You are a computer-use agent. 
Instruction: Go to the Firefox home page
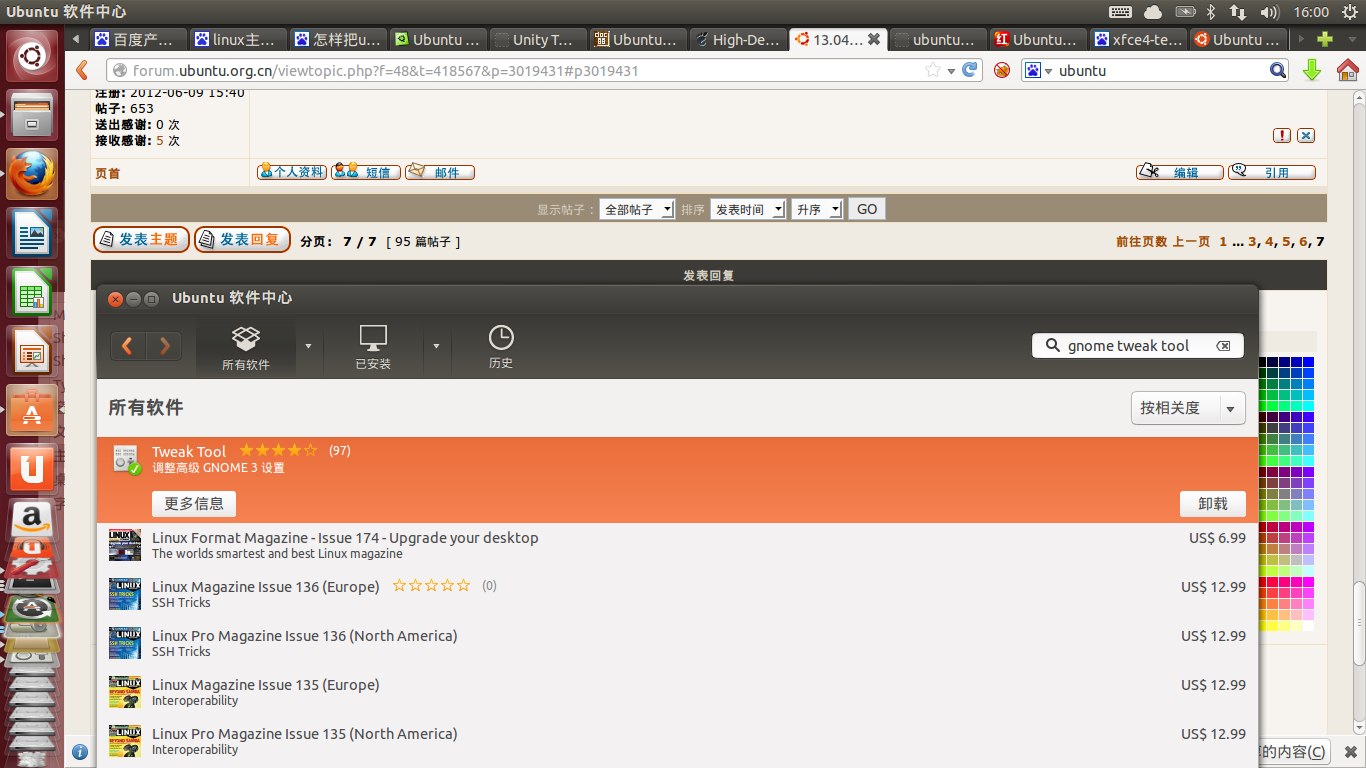pos(1348,70)
